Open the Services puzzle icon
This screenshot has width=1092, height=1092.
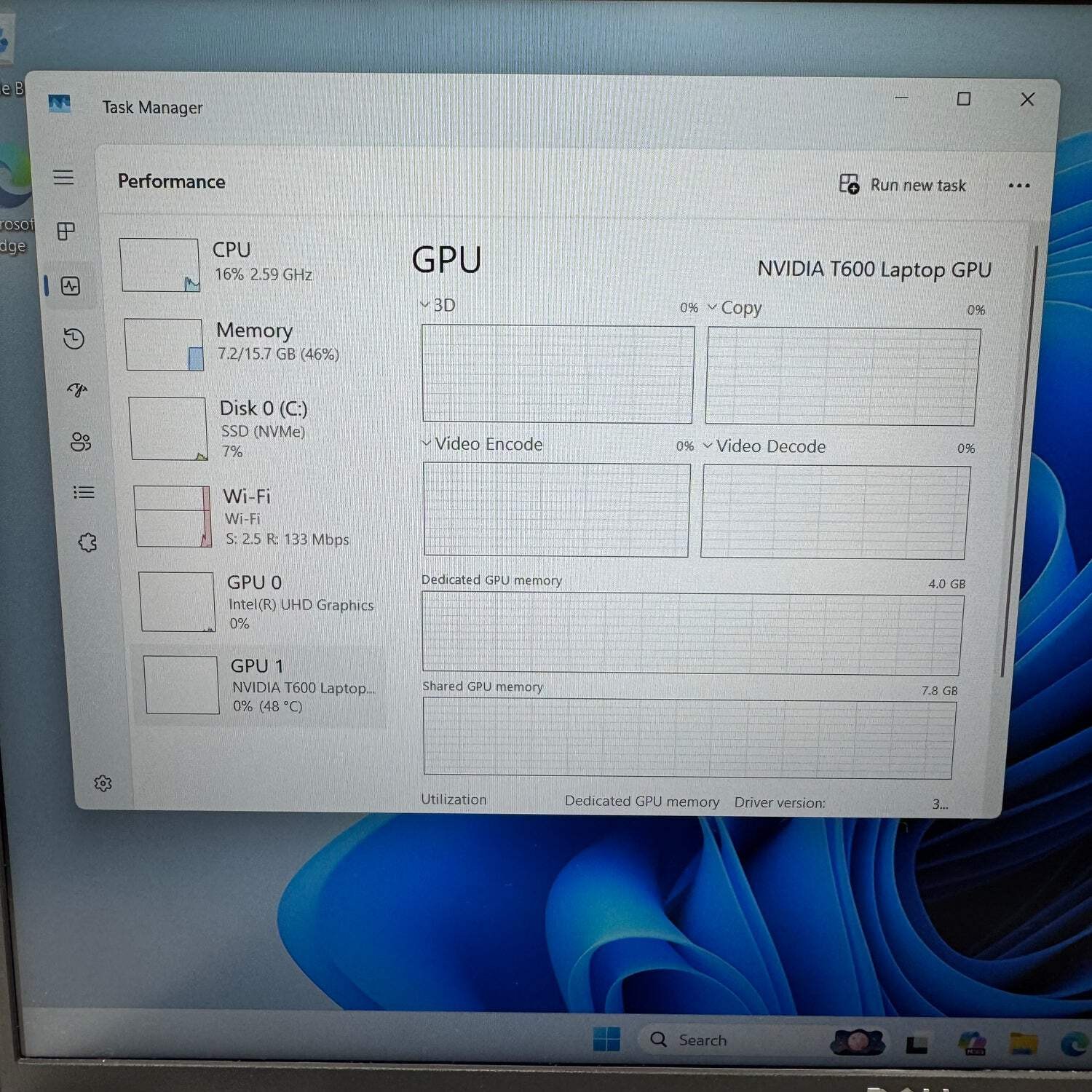[87, 542]
